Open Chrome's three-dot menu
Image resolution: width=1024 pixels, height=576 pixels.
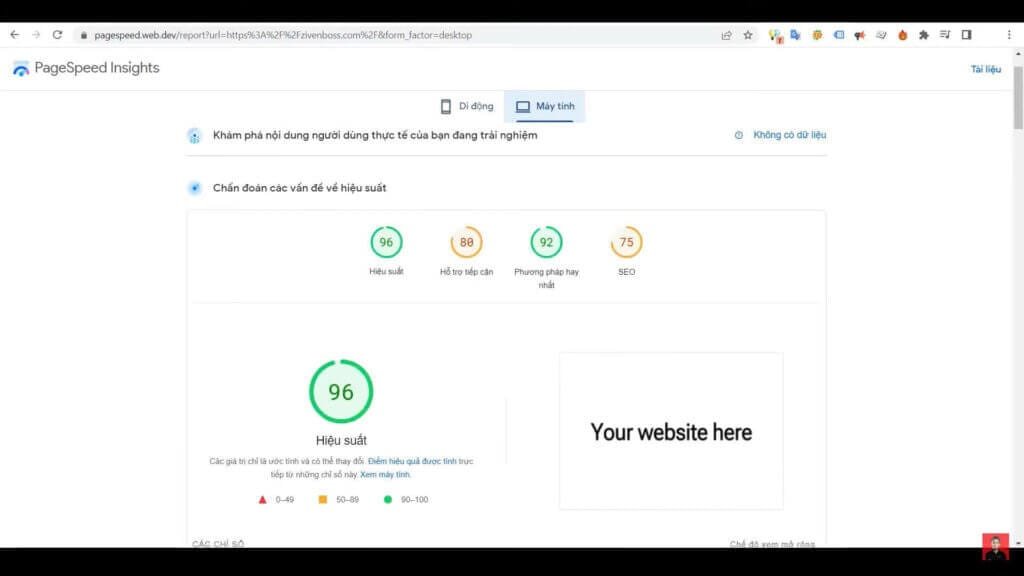tap(1009, 35)
